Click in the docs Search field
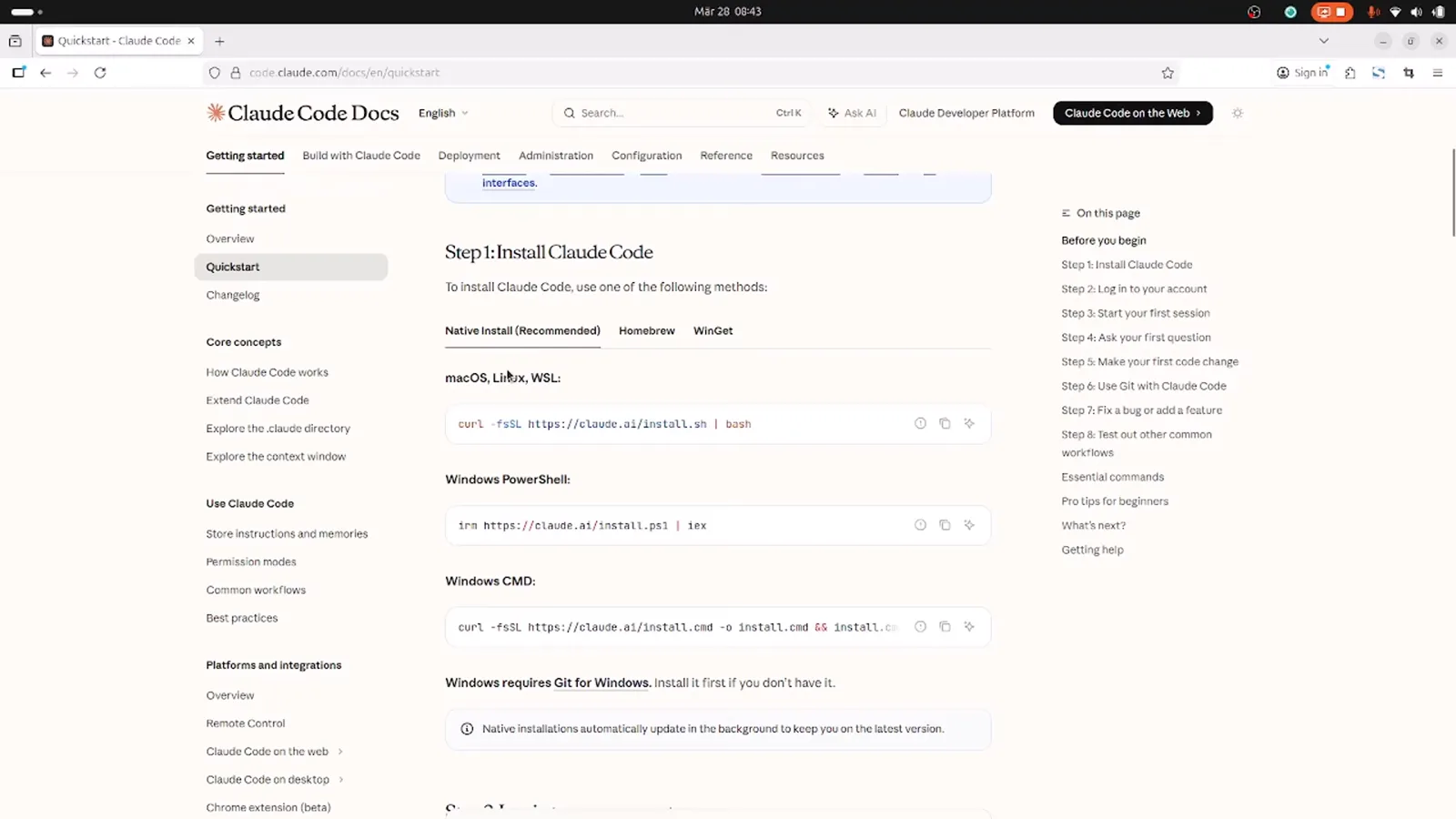The image size is (1456, 819). (681, 113)
